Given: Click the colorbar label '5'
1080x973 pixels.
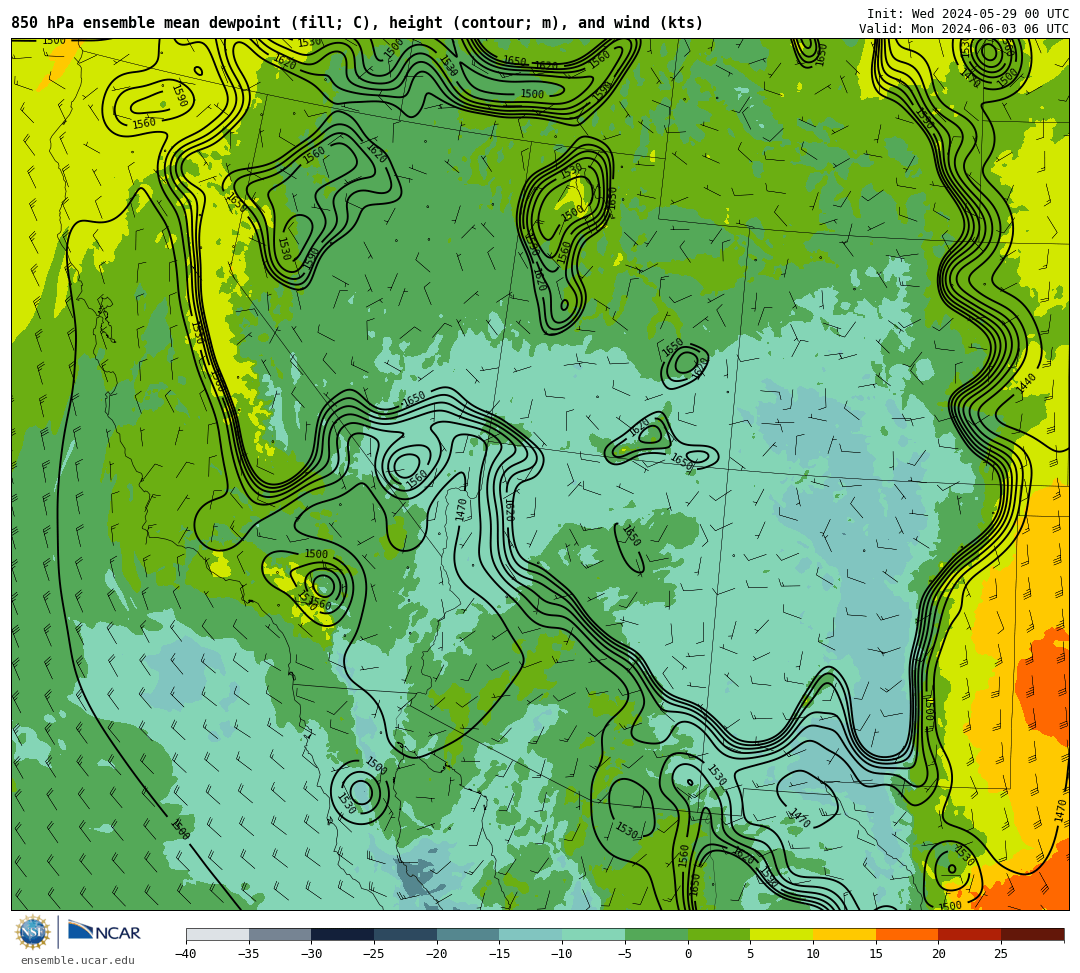Looking at the screenshot, I should (x=750, y=954).
